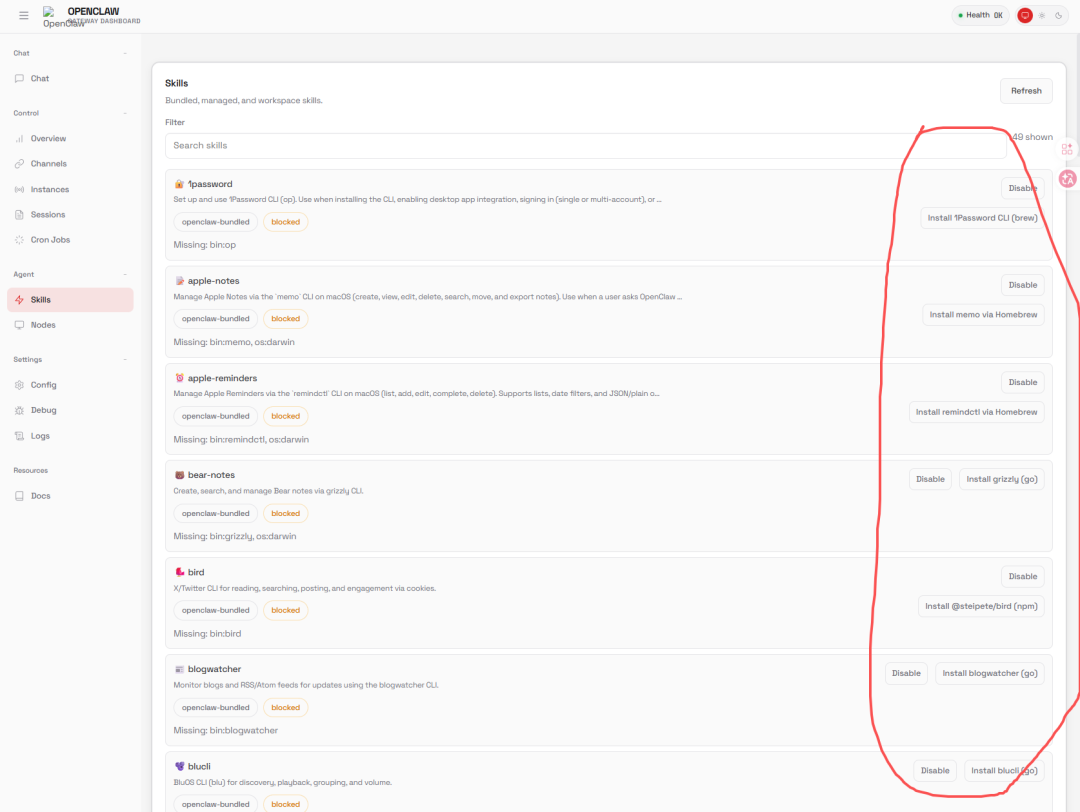Collapse the Agent section in sidebar

point(125,274)
